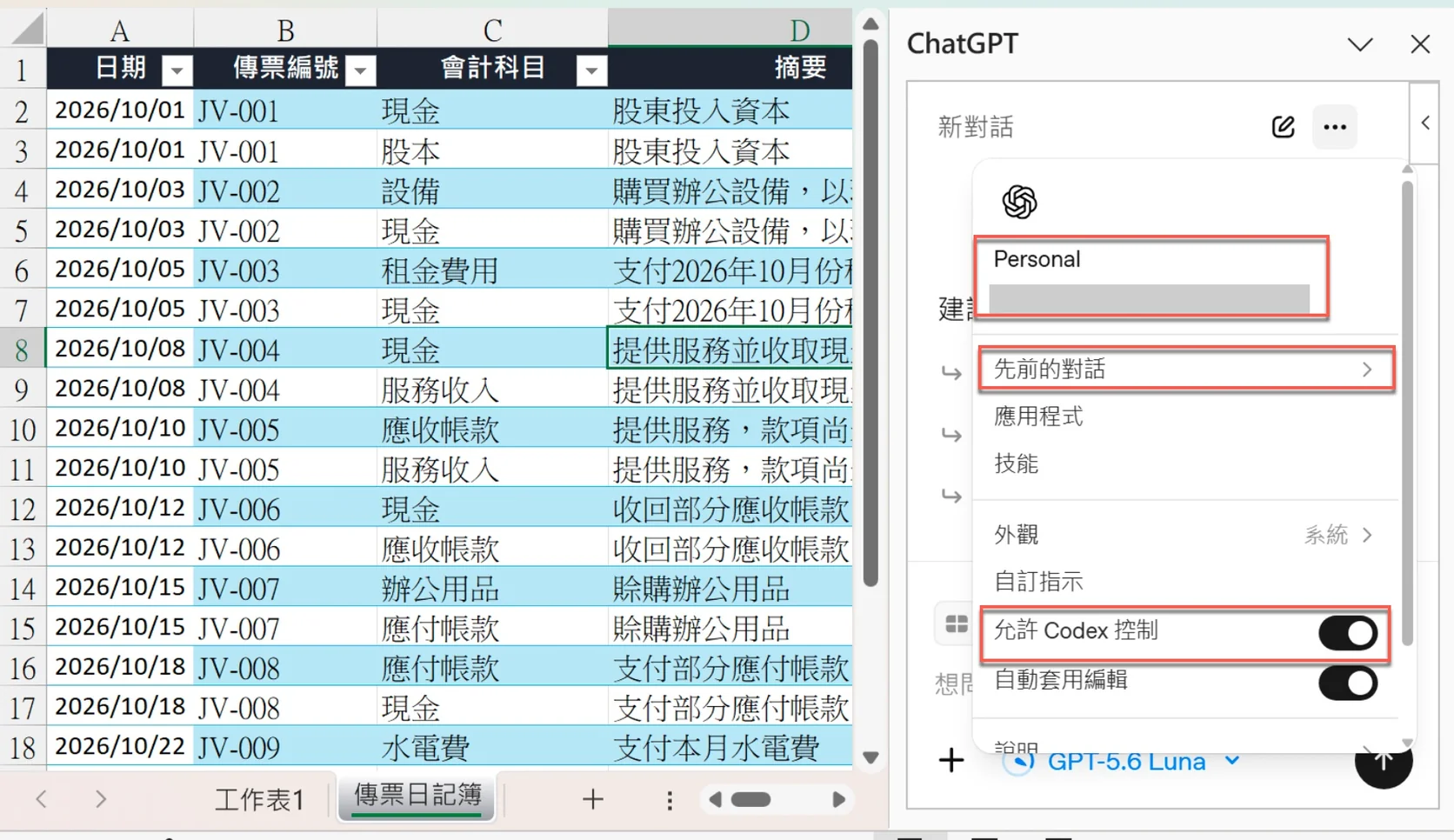Click the horizontal scrollbar thumb
This screenshot has height=840, width=1454.
[x=750, y=799]
